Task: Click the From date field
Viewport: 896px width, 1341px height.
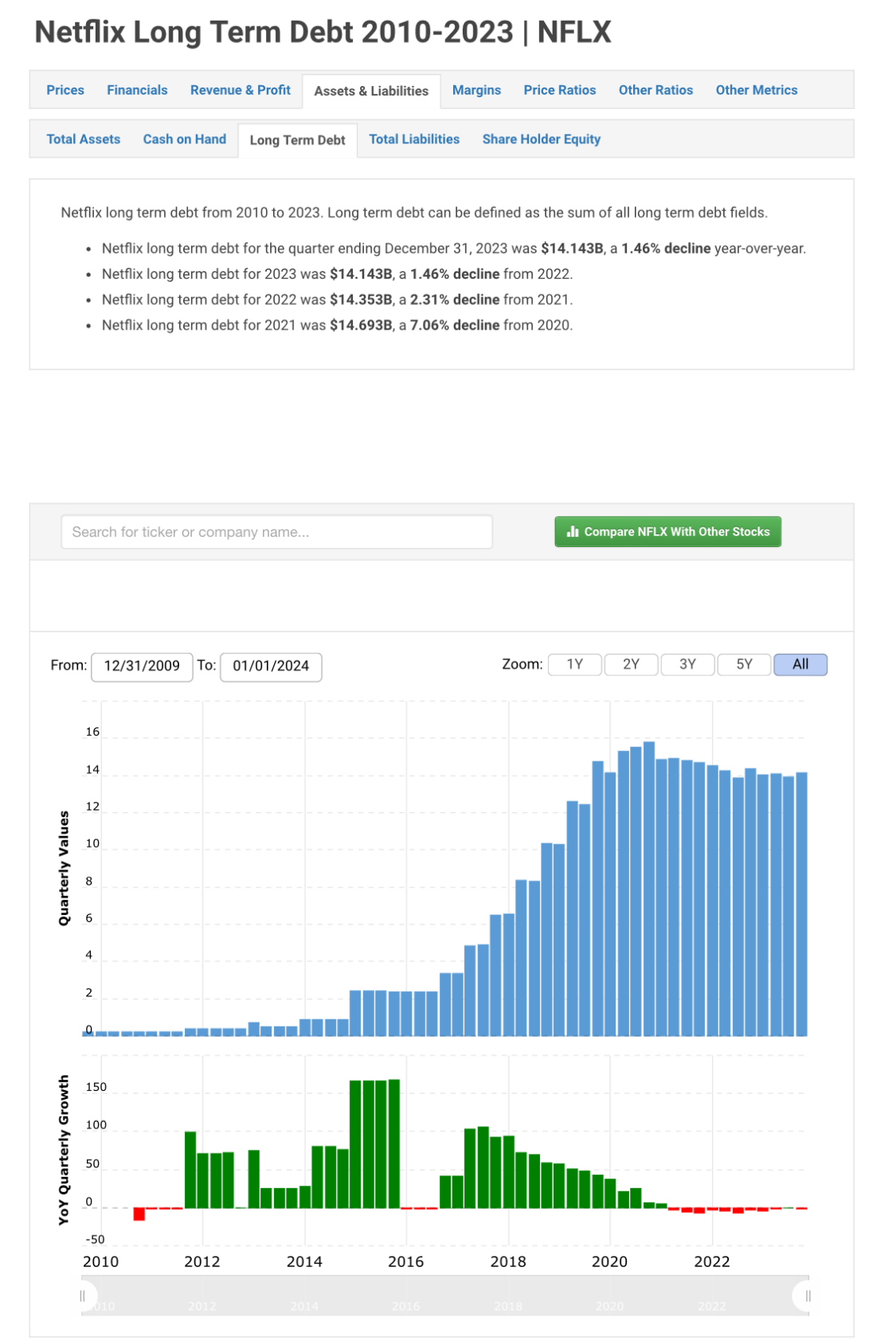Action: coord(142,667)
